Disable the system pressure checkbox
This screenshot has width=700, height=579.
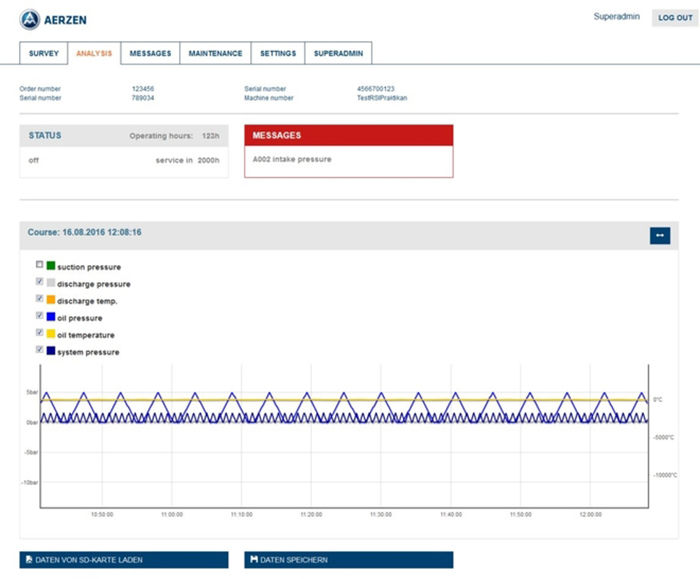[x=39, y=349]
